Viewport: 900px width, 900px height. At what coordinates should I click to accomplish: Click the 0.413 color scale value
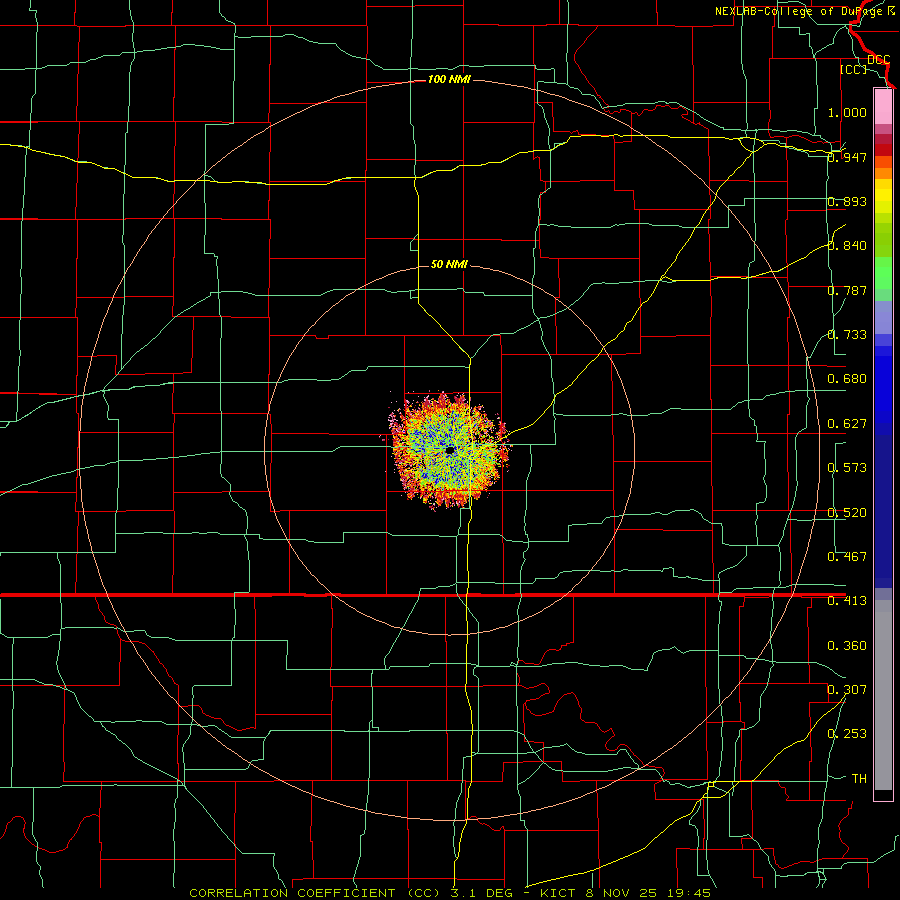click(x=847, y=601)
